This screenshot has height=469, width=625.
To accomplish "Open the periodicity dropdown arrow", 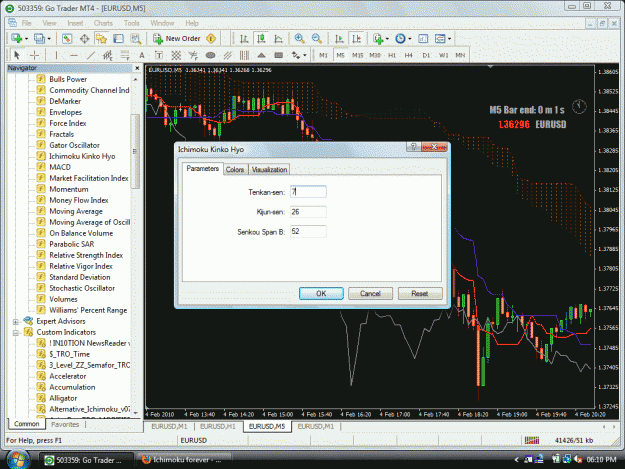I will tap(409, 39).
